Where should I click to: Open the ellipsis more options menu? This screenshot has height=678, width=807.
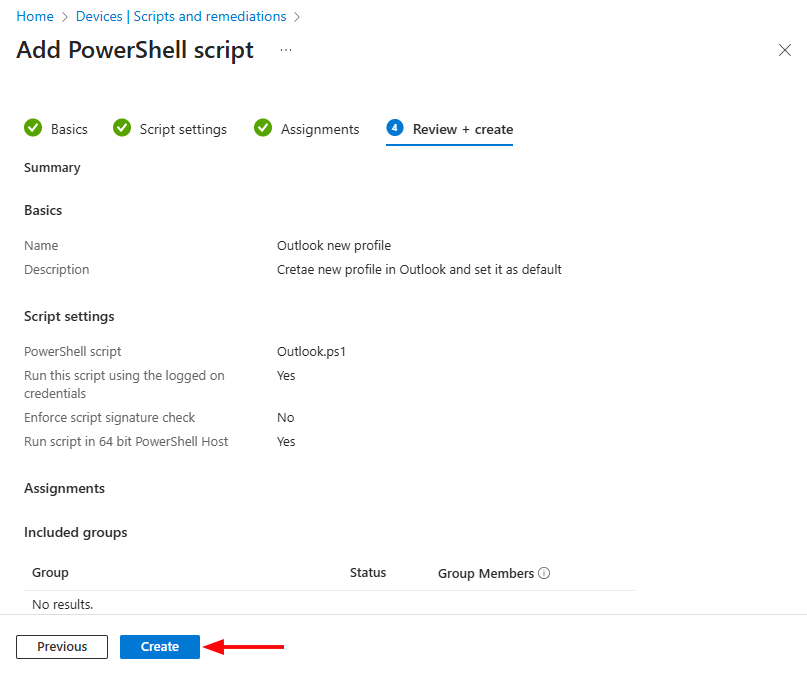coord(286,50)
